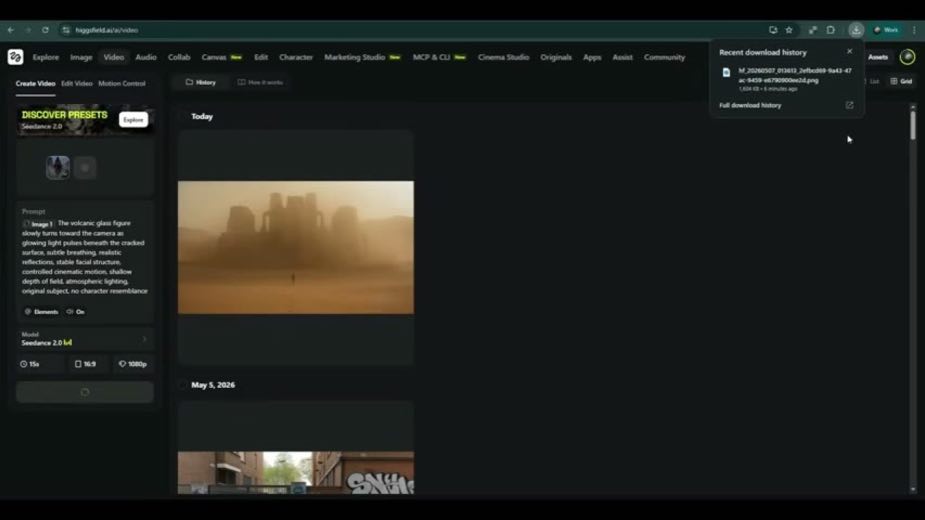This screenshot has height=520, width=925.
Task: Open the 15s duration dropdown
Action: (x=40, y=364)
